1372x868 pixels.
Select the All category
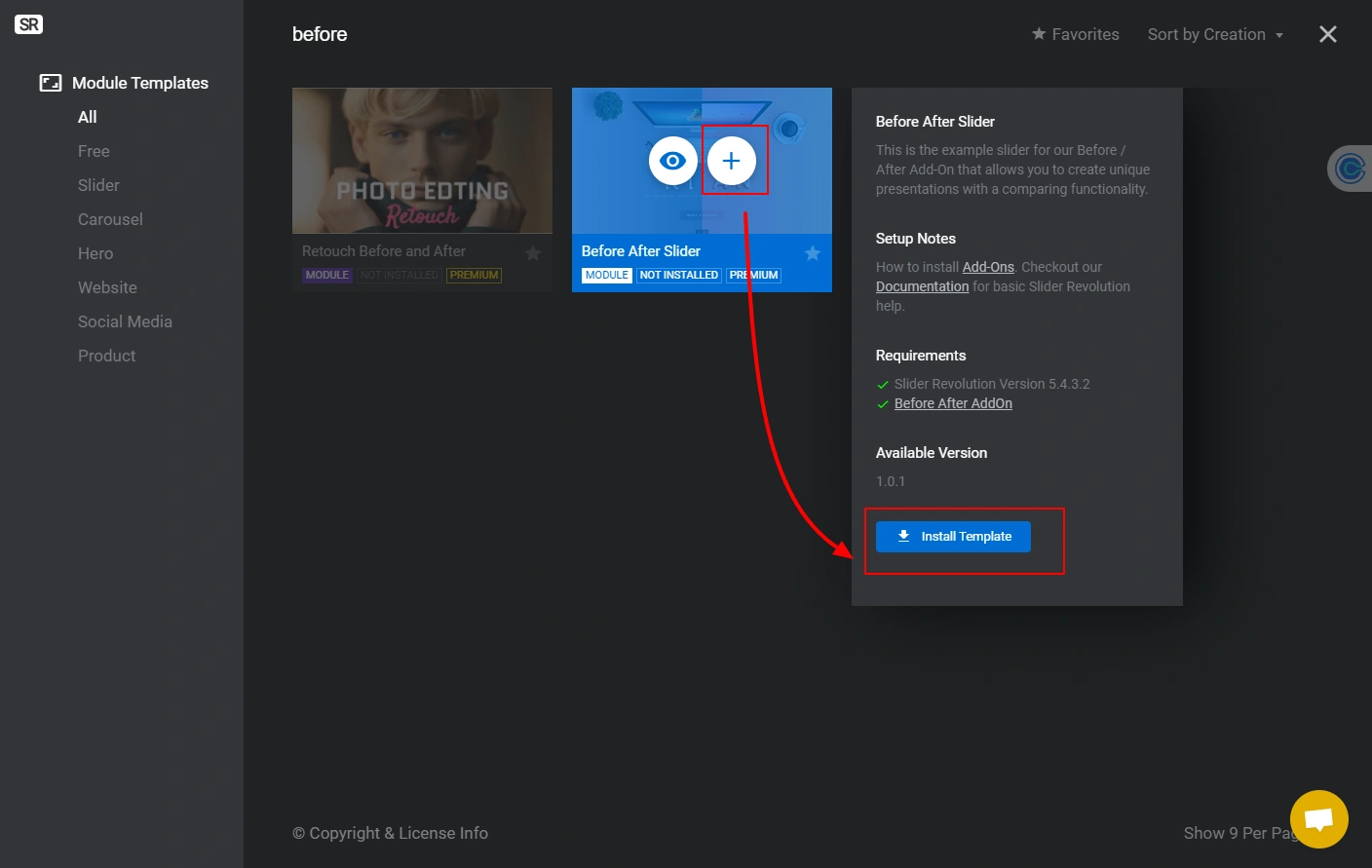(88, 117)
